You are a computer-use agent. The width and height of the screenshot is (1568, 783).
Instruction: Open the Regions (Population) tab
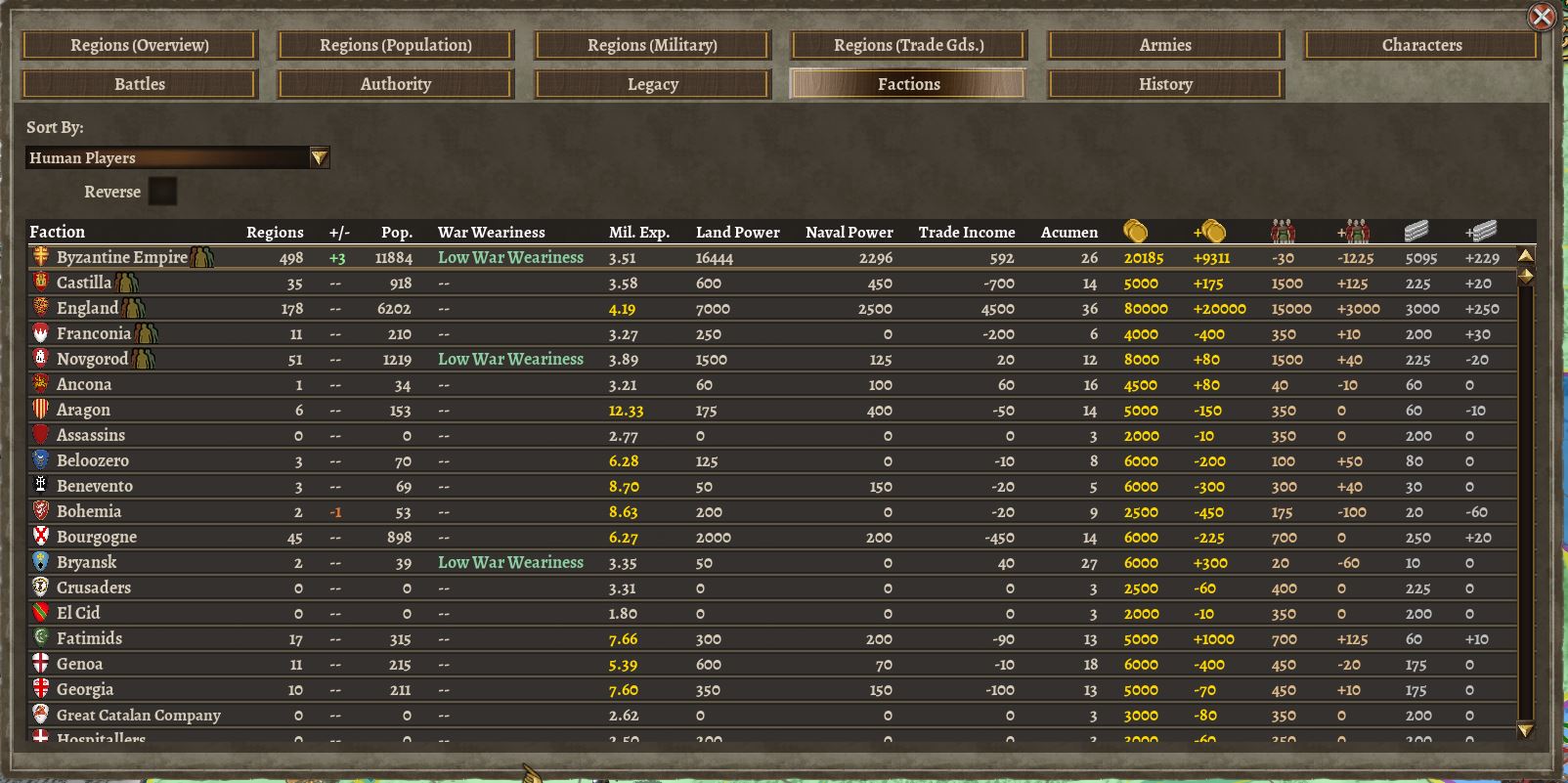pyautogui.click(x=396, y=45)
